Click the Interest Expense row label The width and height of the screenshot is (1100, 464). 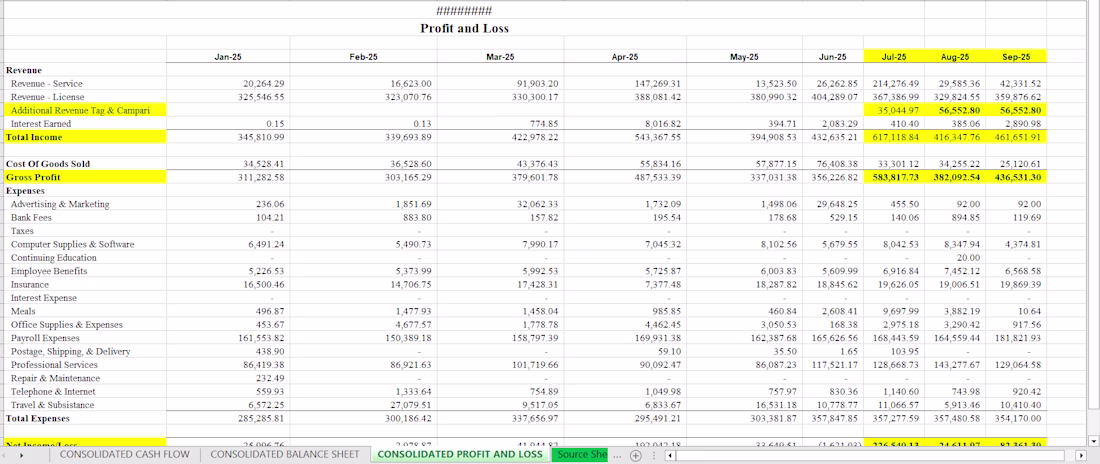coord(43,298)
